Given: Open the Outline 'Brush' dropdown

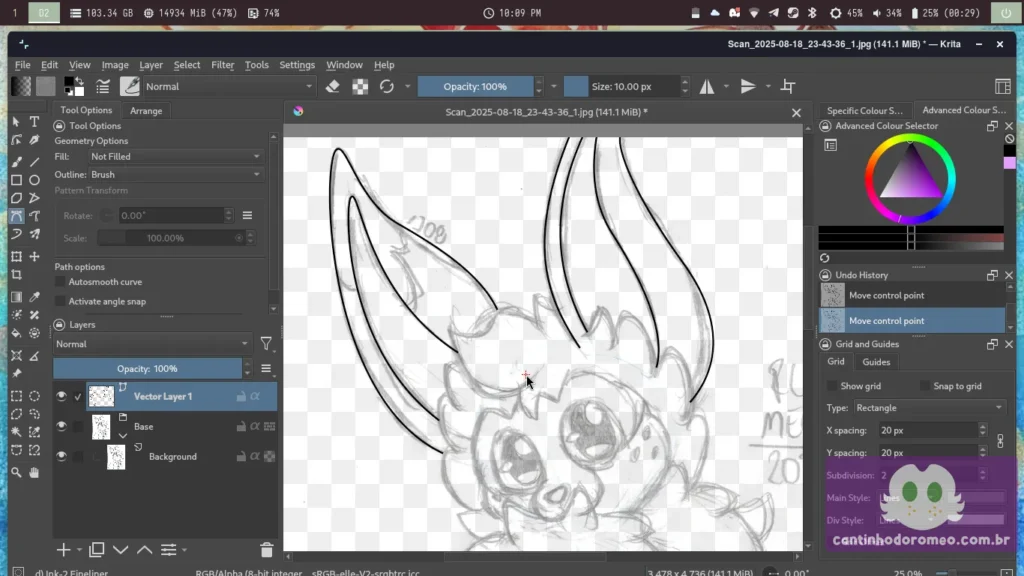Looking at the screenshot, I should [x=175, y=174].
